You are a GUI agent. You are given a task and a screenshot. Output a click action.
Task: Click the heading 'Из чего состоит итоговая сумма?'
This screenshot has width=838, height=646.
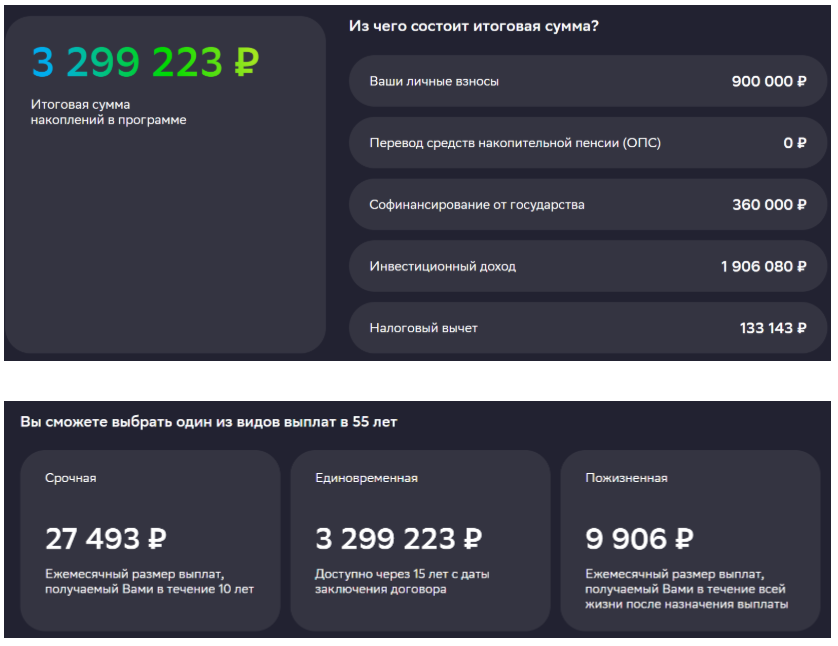(473, 26)
